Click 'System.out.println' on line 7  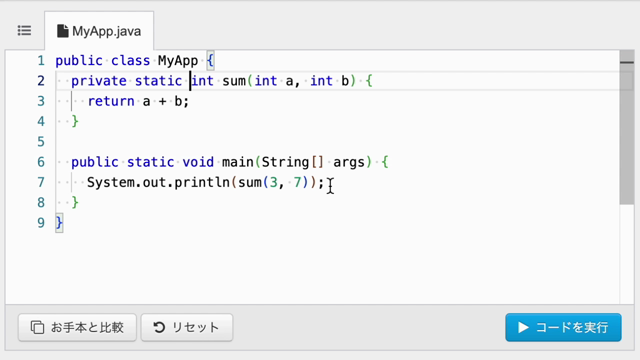click(158, 182)
